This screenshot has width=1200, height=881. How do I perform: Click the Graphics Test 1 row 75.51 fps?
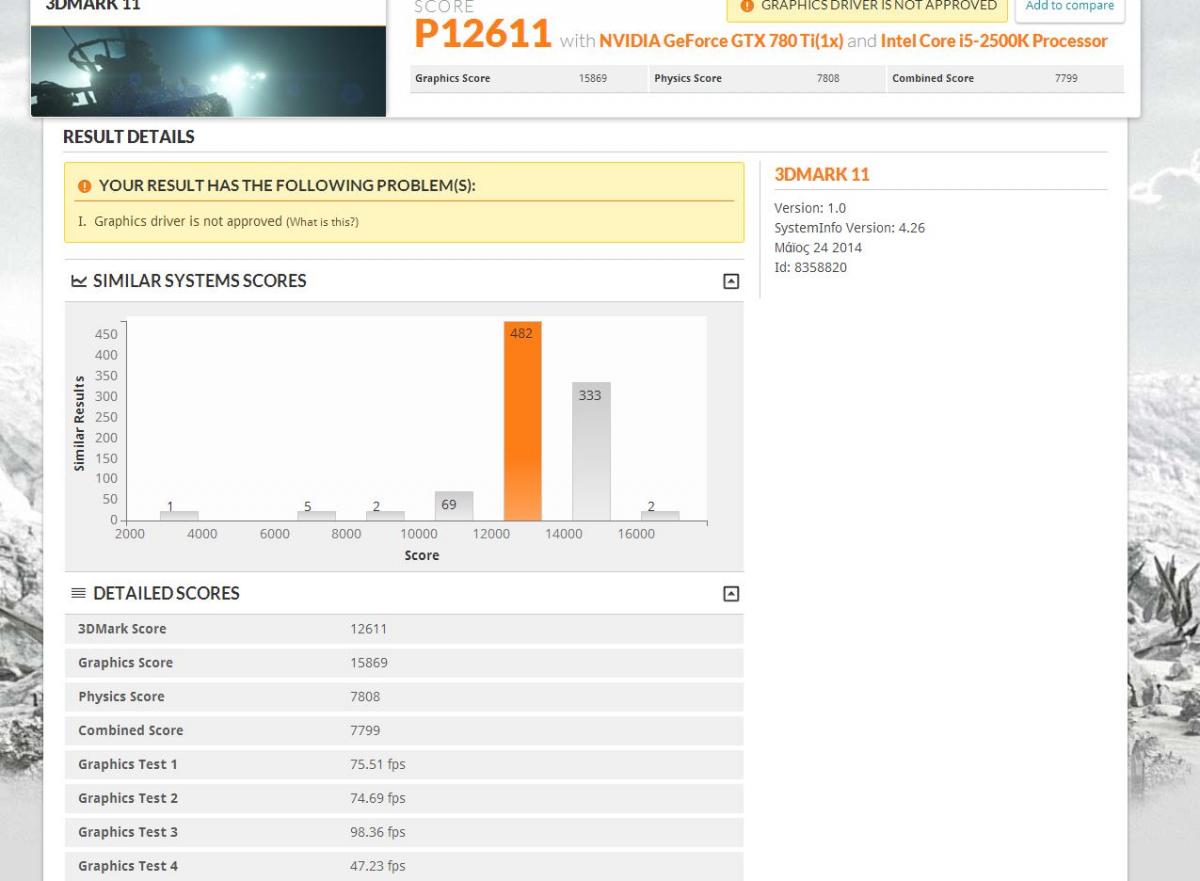(x=404, y=765)
